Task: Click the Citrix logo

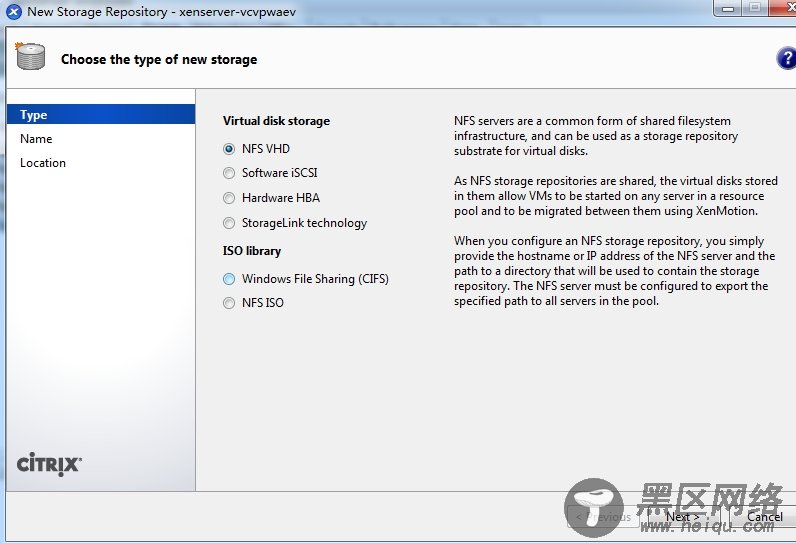Action: click(x=49, y=464)
